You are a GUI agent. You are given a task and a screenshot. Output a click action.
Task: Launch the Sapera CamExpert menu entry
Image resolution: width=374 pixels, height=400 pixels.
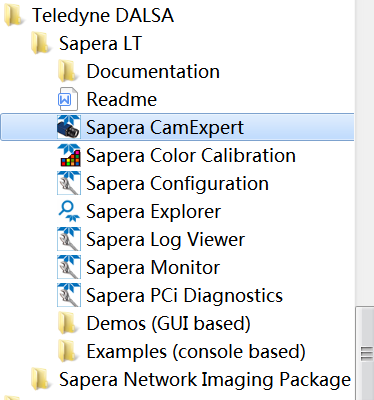(x=177, y=127)
